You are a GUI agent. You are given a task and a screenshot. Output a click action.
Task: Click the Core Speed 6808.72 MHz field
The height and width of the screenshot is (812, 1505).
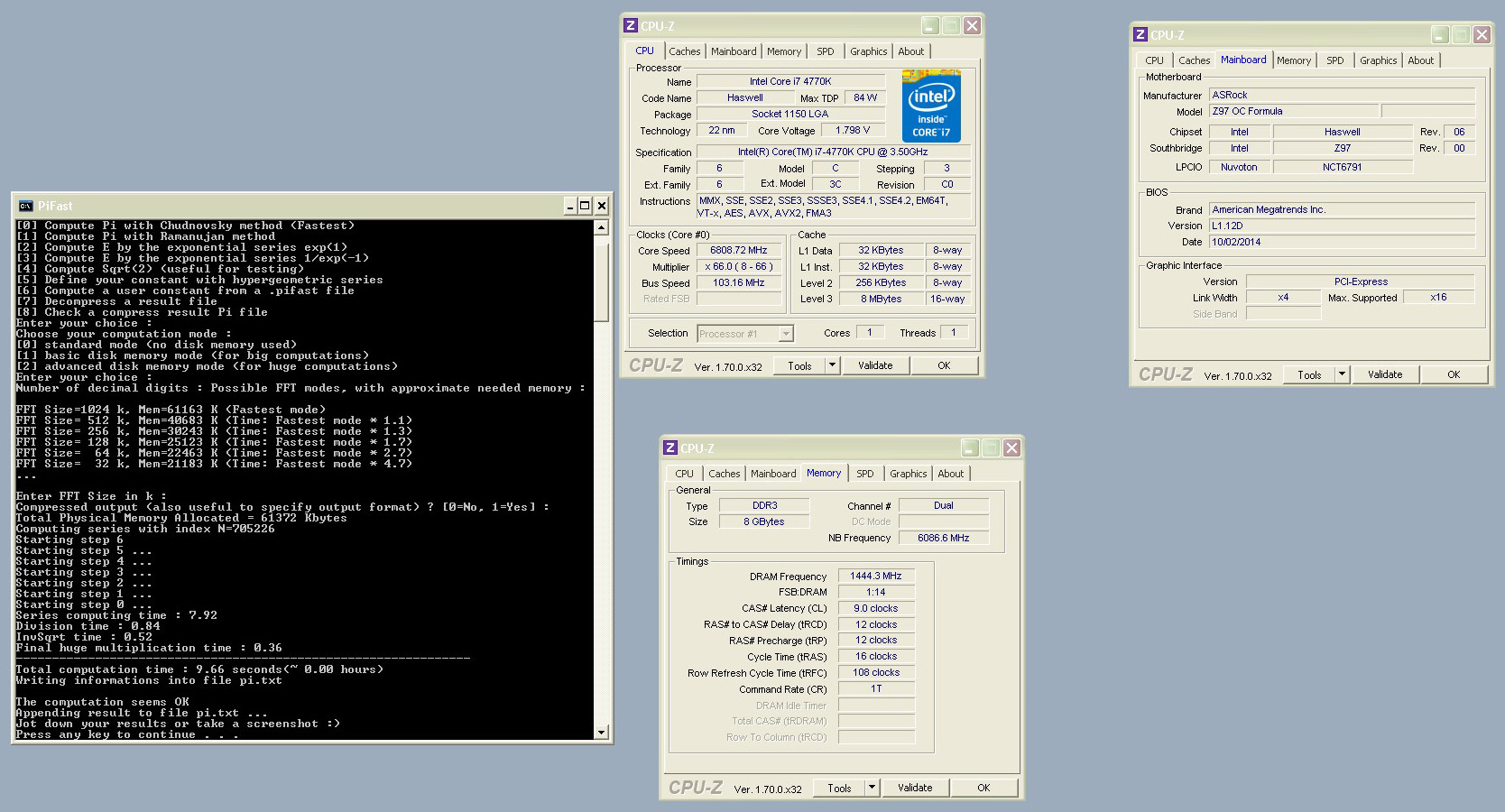click(x=738, y=251)
